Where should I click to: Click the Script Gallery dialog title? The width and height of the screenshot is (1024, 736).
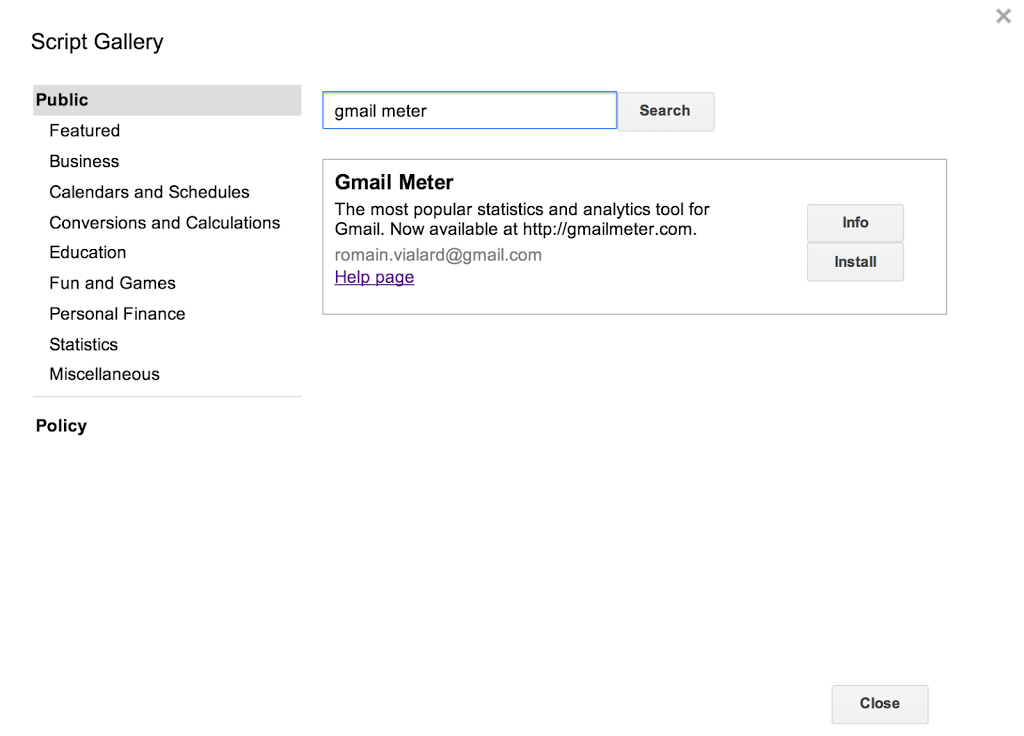(97, 42)
